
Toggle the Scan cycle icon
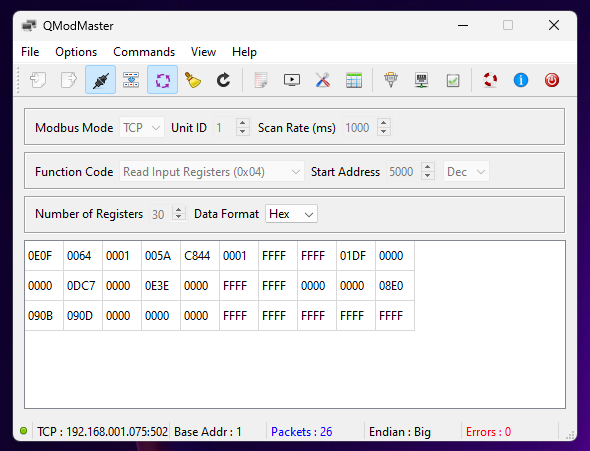163,80
